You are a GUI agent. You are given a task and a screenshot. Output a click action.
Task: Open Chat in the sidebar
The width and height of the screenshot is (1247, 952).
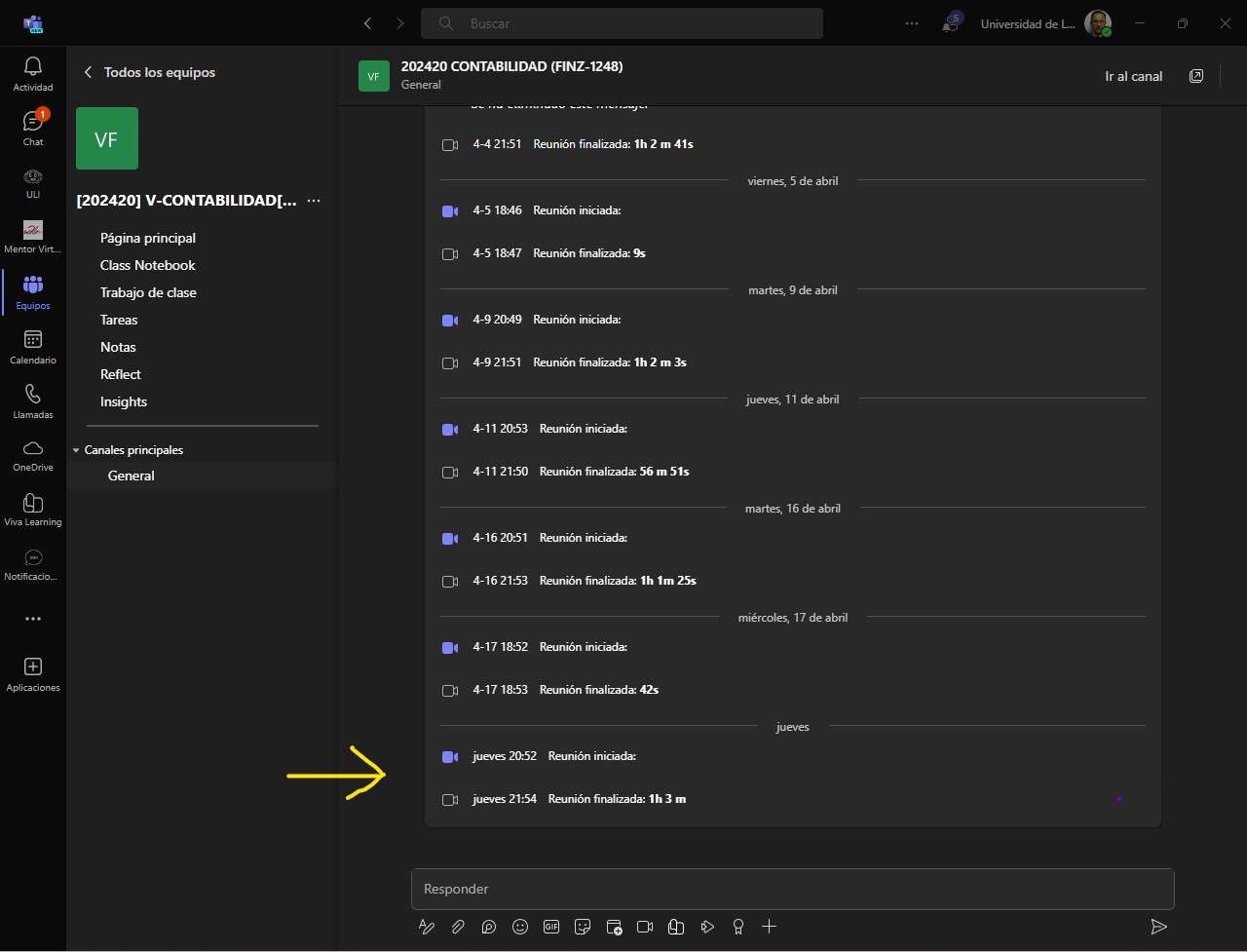pyautogui.click(x=32, y=129)
